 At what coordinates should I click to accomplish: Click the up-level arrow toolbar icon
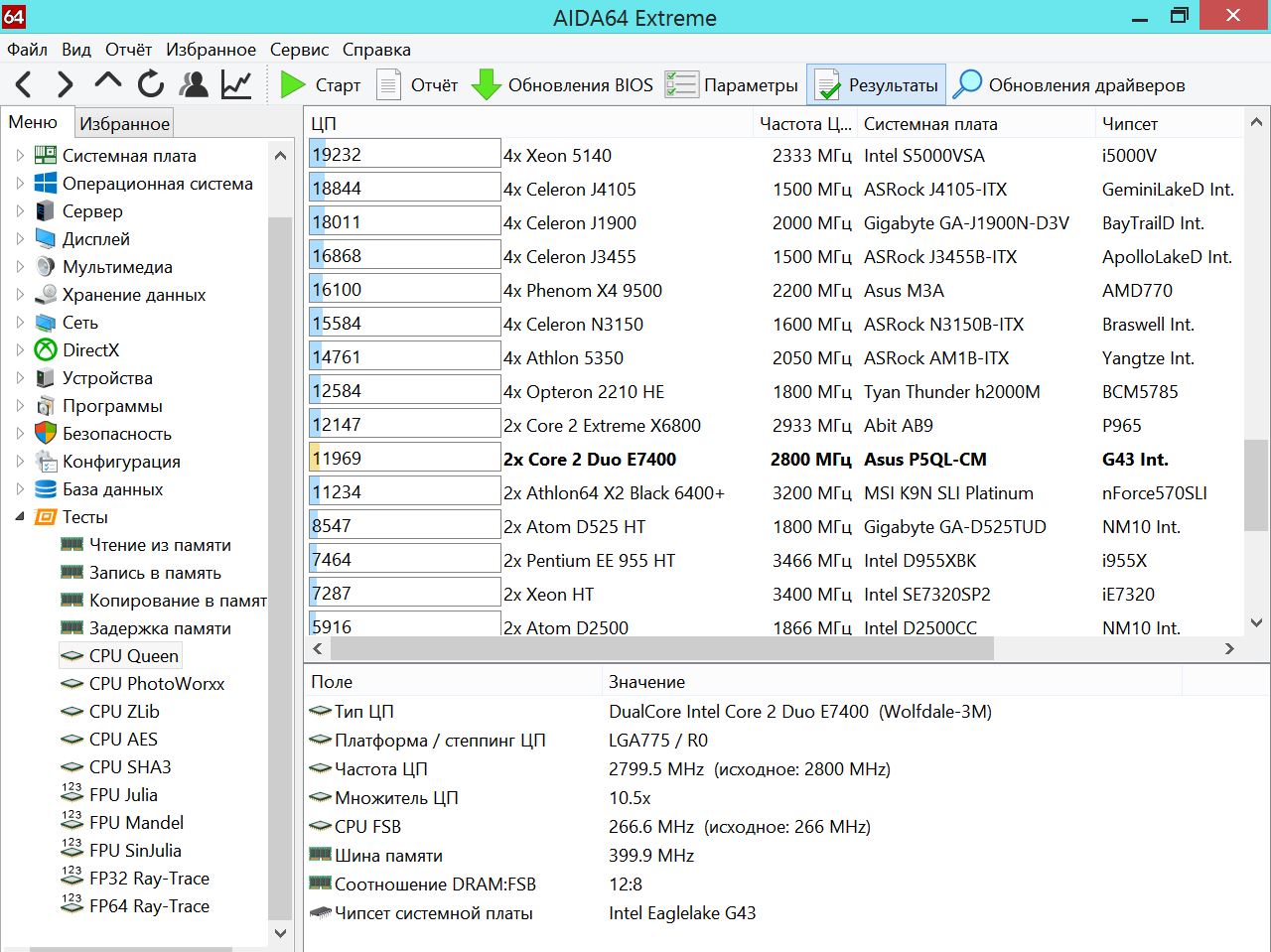pyautogui.click(x=107, y=83)
